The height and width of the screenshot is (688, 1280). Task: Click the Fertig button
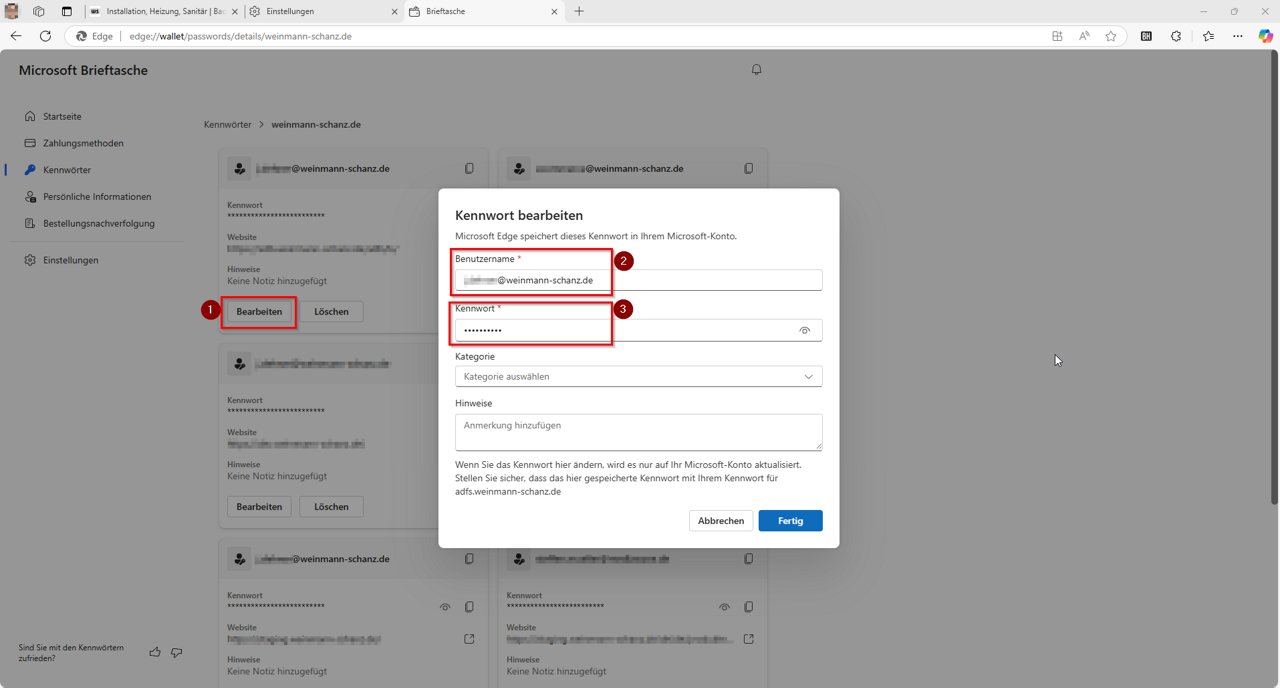point(790,521)
